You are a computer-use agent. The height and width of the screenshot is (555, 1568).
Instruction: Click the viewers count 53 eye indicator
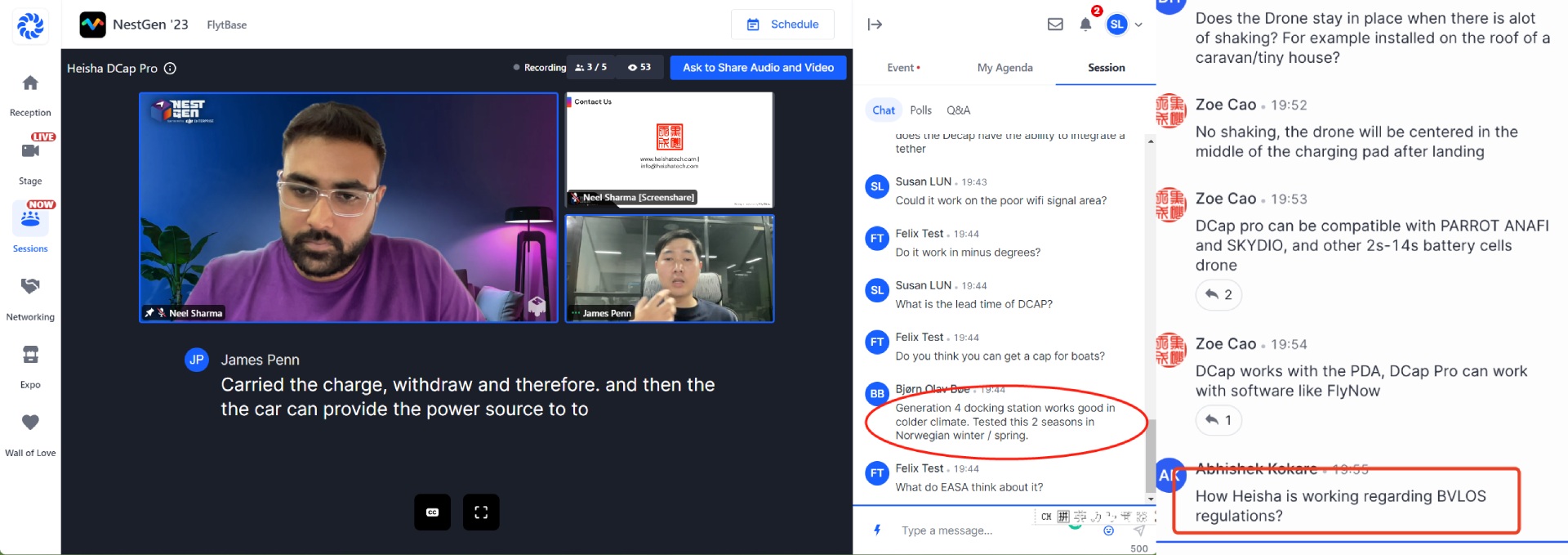pyautogui.click(x=639, y=68)
